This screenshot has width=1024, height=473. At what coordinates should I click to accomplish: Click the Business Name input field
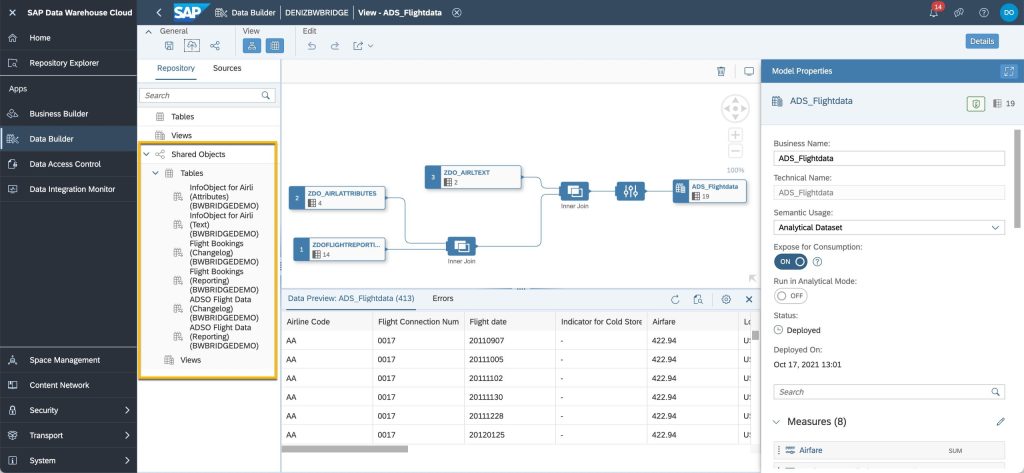pyautogui.click(x=889, y=158)
